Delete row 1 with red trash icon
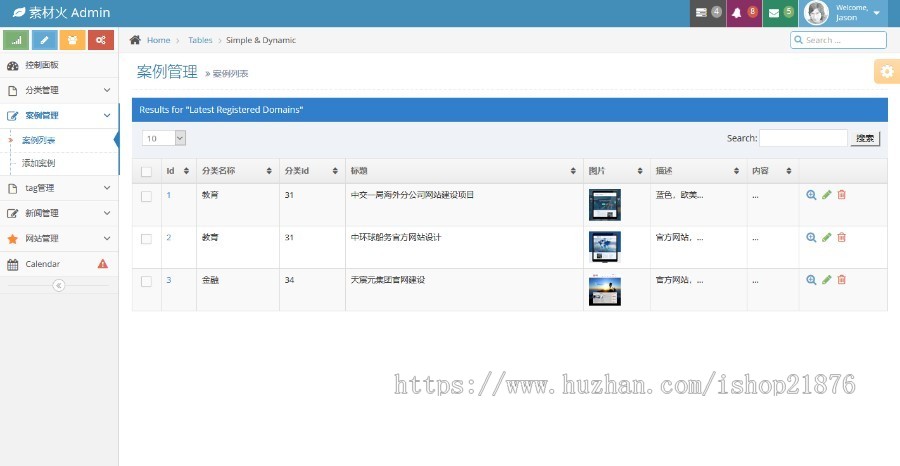 tap(841, 195)
